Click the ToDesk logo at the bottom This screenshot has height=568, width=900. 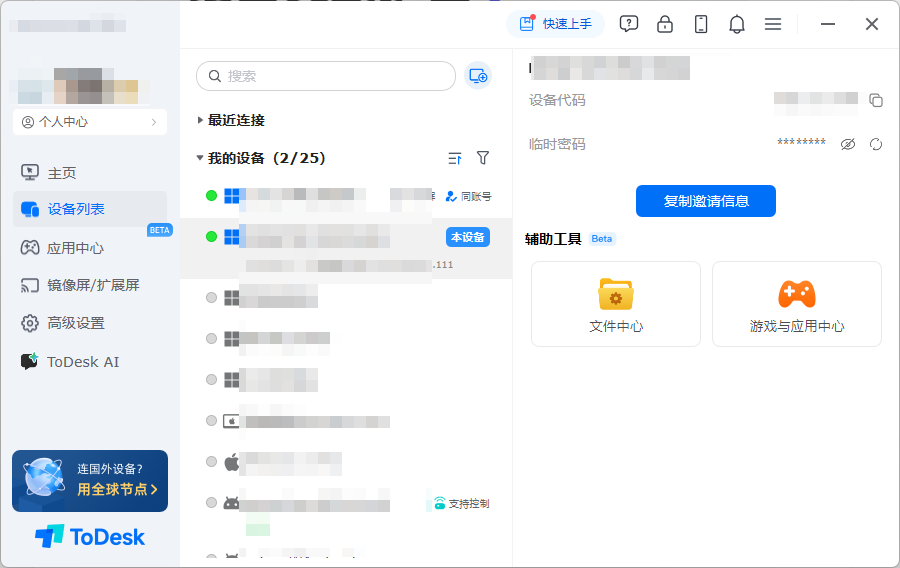tap(90, 537)
